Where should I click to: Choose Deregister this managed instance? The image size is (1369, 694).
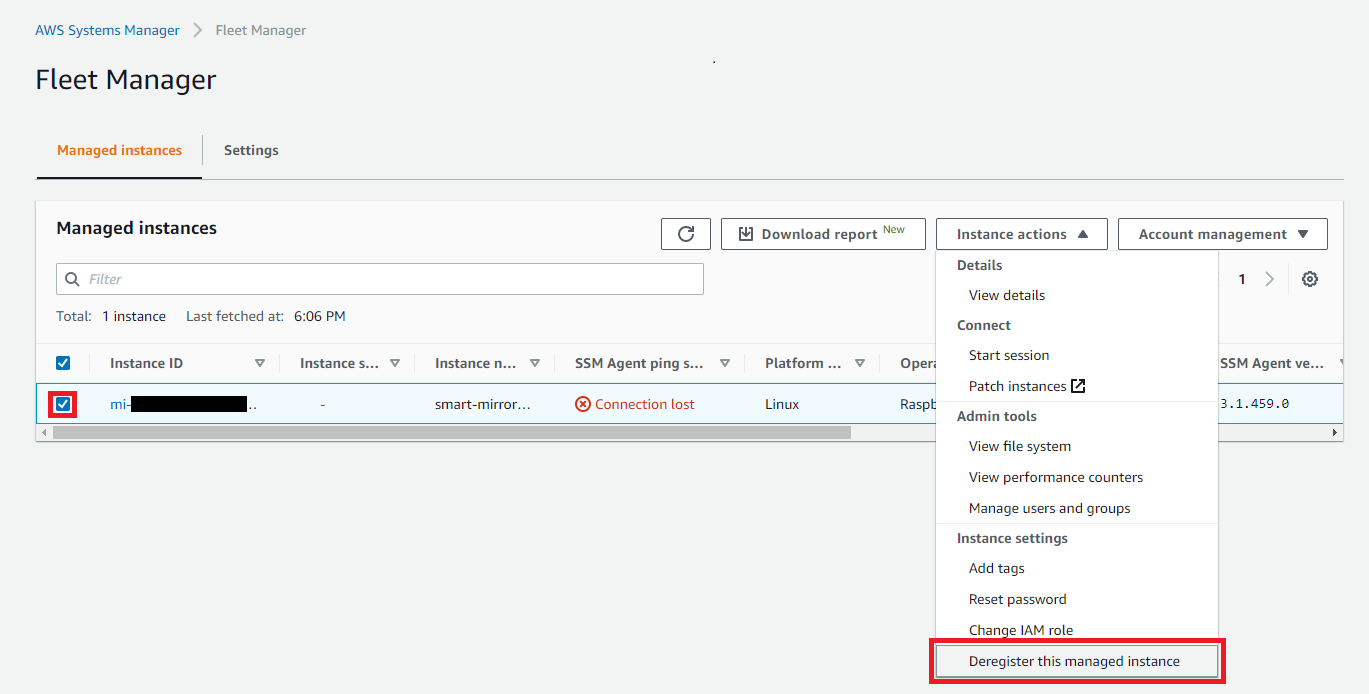coord(1074,661)
